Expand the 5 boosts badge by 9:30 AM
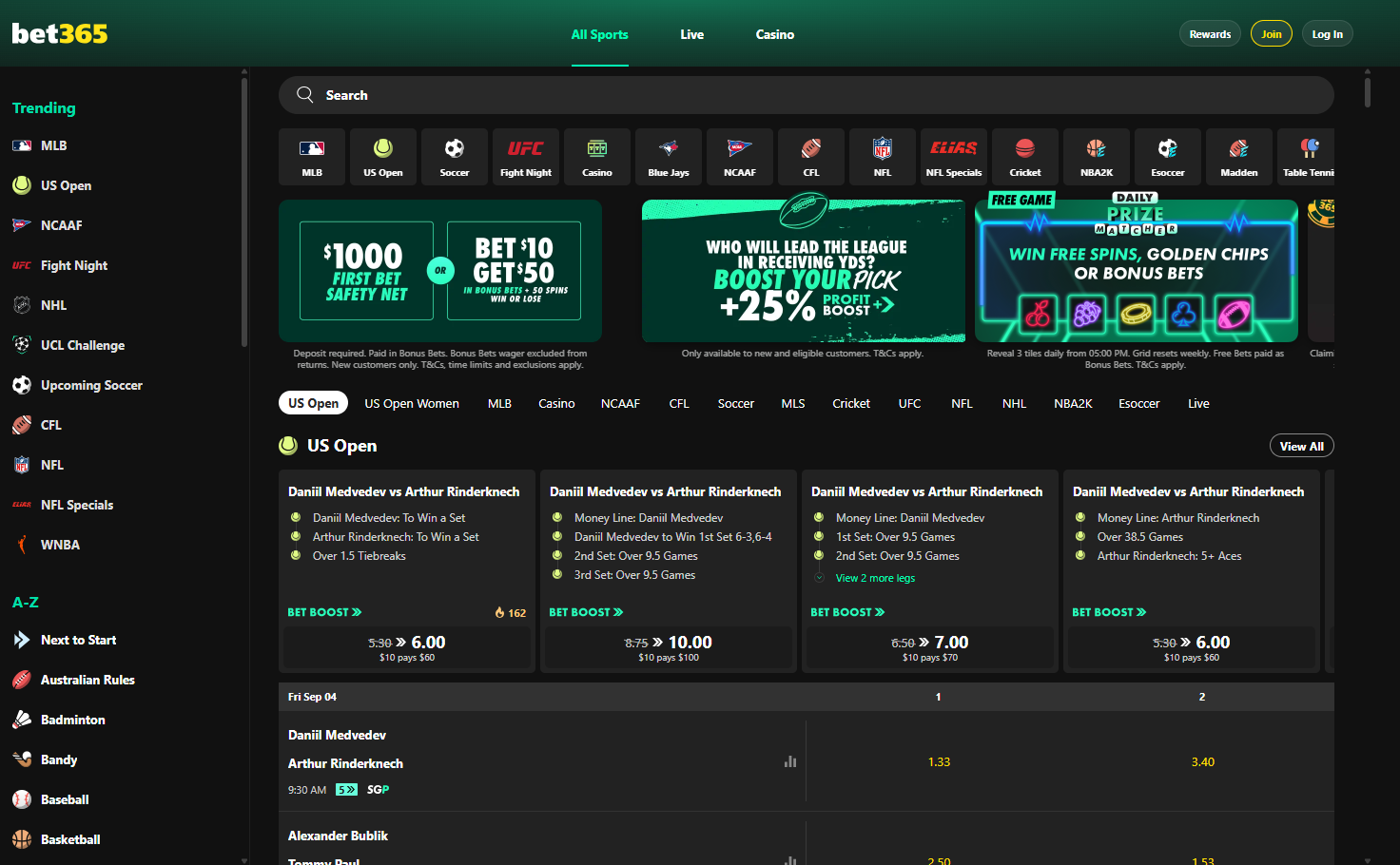The height and width of the screenshot is (865, 1400). tap(347, 790)
